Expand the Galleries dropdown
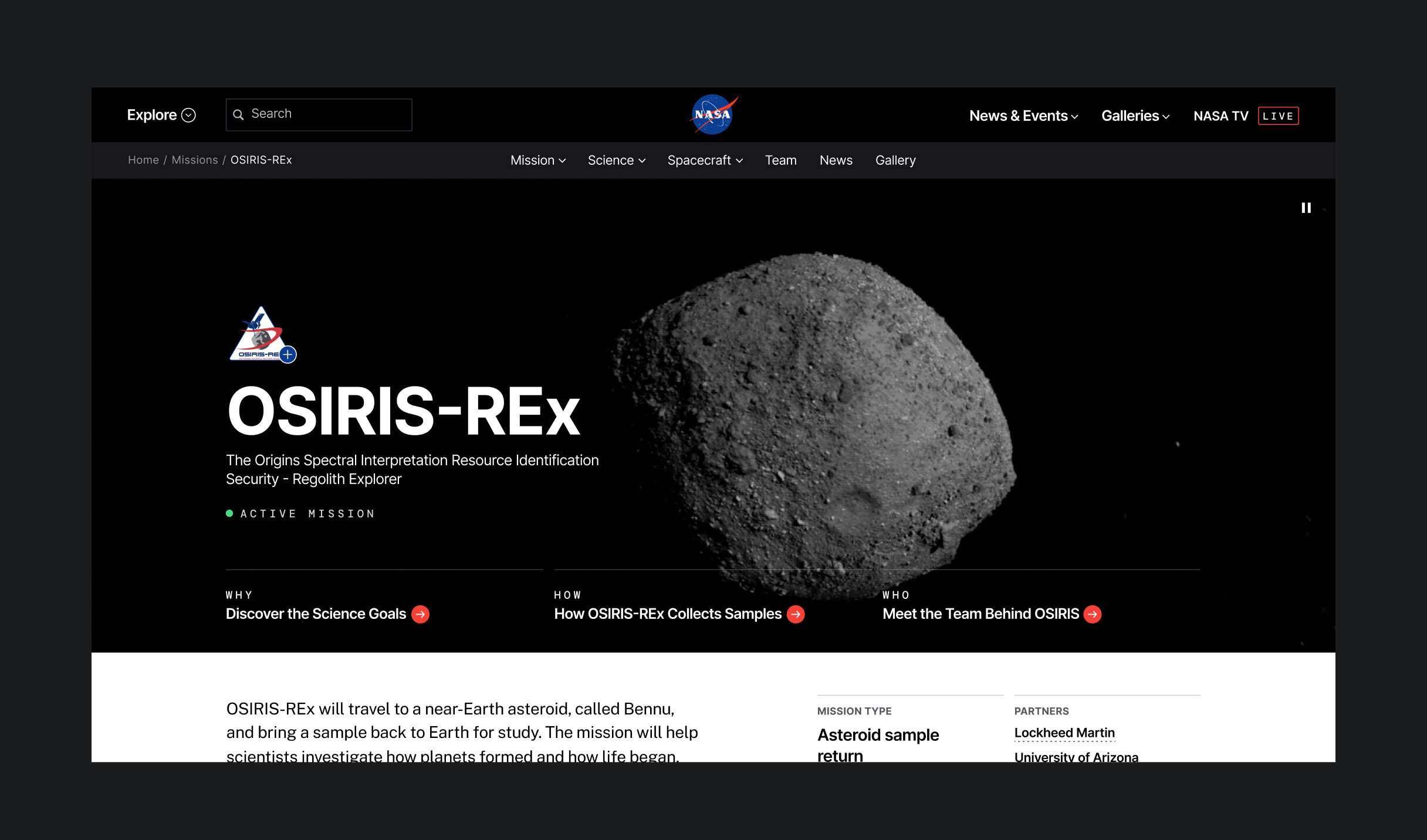Image resolution: width=1427 pixels, height=840 pixels. coord(1135,116)
